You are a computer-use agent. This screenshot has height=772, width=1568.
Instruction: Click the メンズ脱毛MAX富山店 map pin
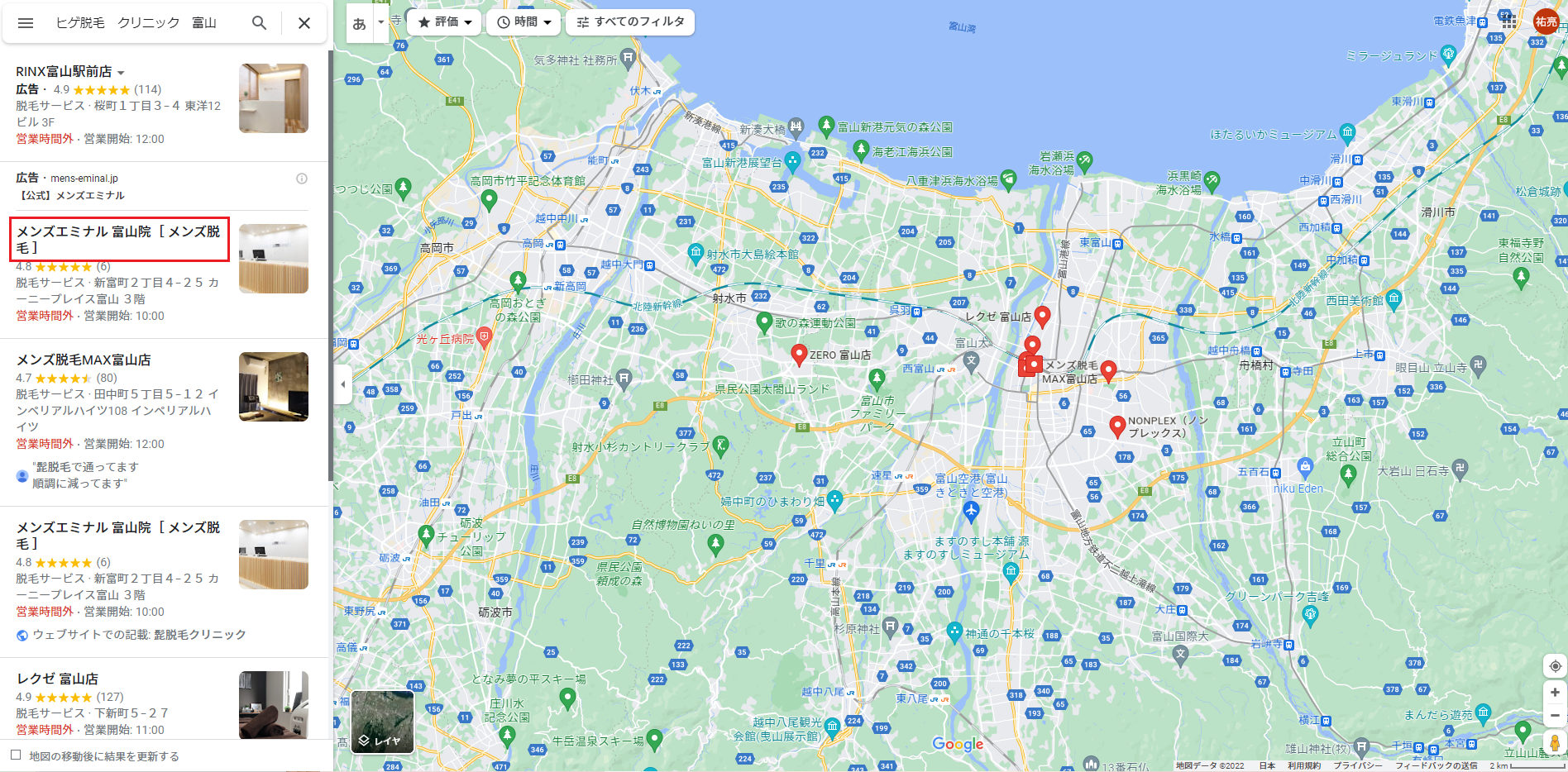(1035, 365)
